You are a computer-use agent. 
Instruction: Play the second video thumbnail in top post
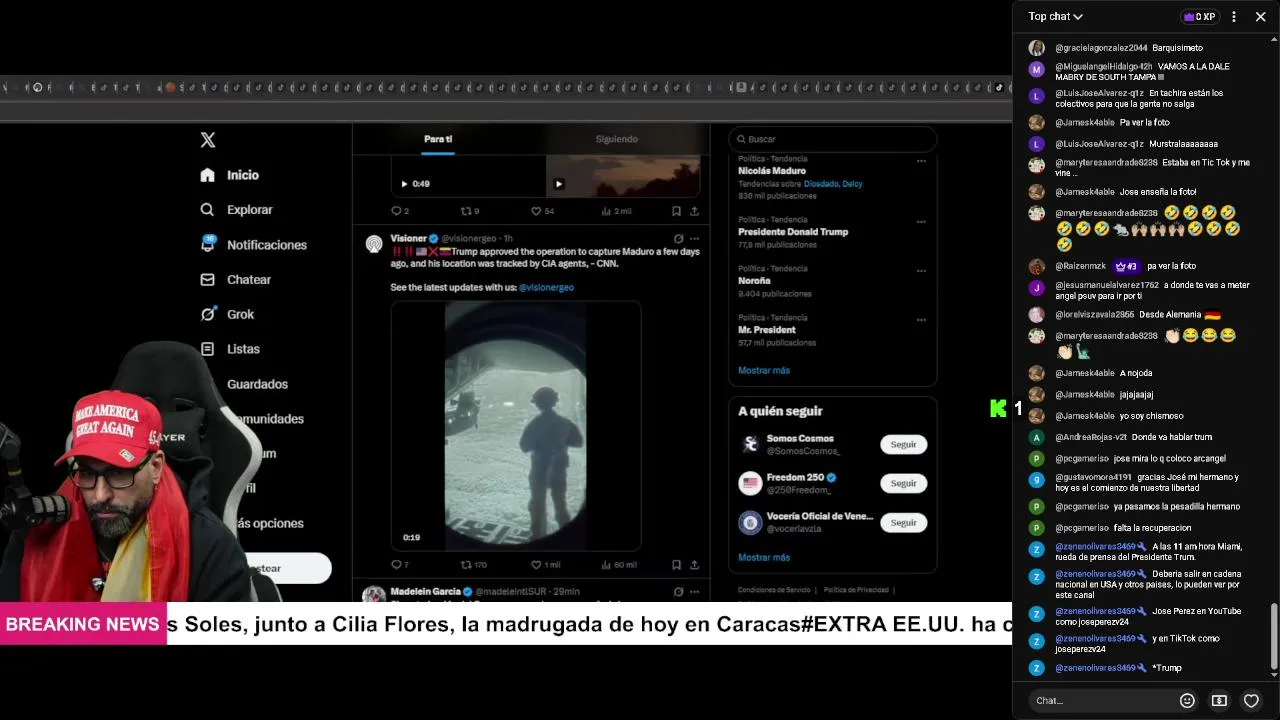[558, 184]
